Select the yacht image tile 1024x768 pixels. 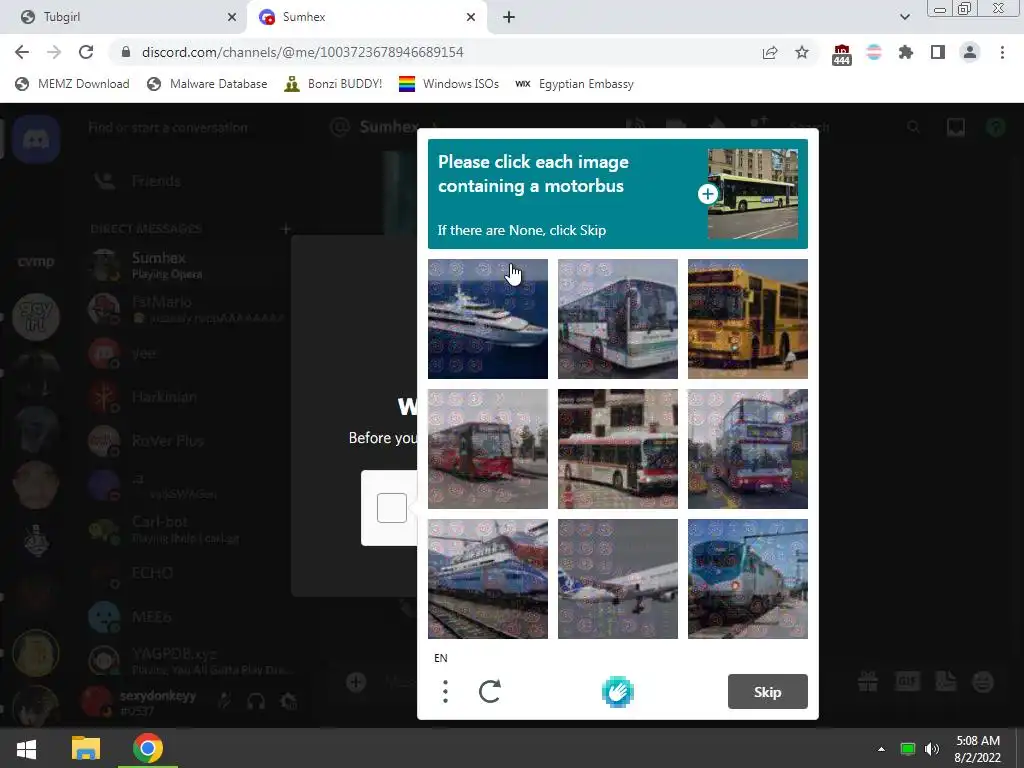tap(488, 319)
